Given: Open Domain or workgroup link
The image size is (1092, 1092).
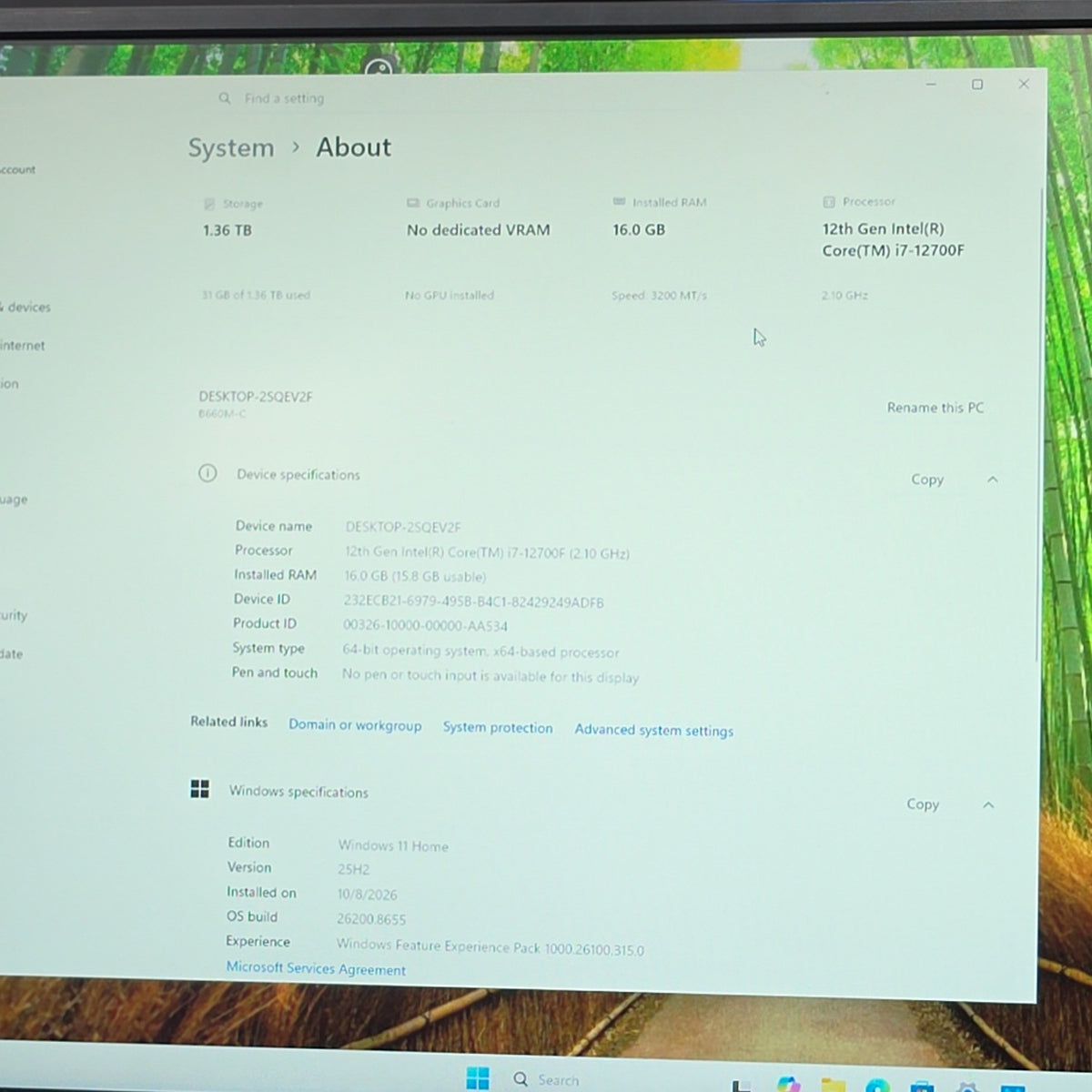Looking at the screenshot, I should coord(355,725).
